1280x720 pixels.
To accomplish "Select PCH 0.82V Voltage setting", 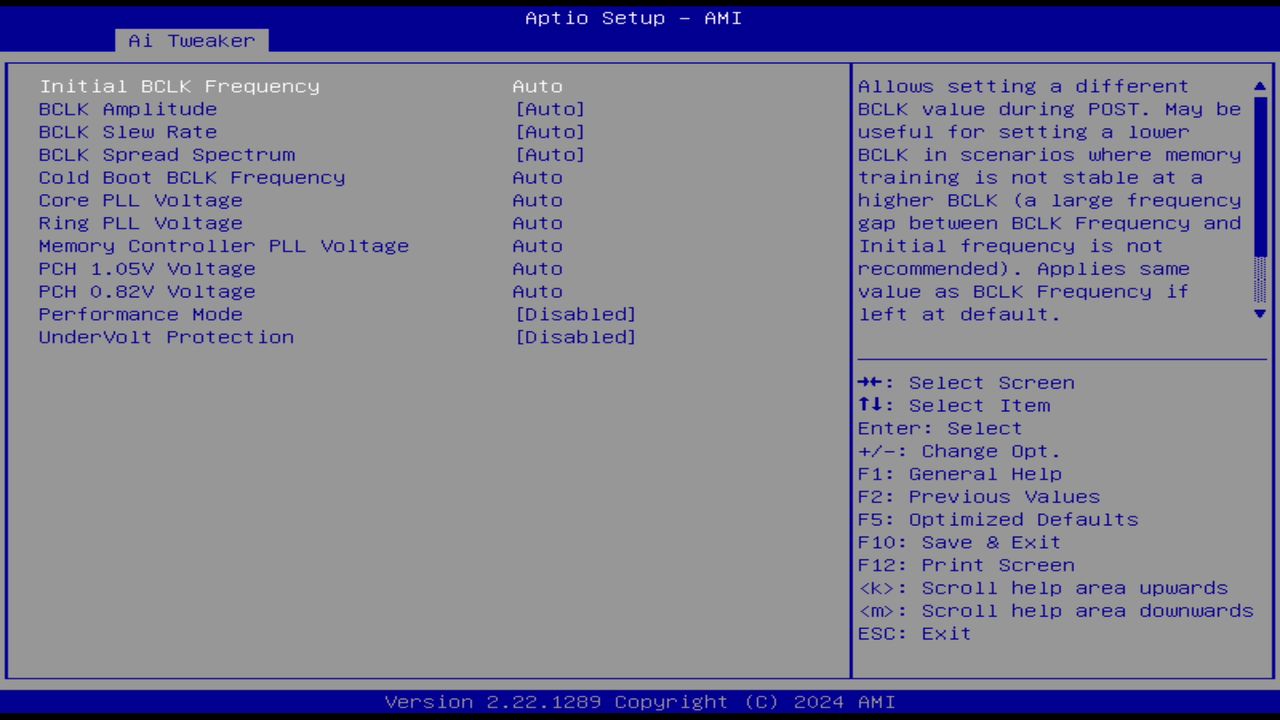I will 147,292.
